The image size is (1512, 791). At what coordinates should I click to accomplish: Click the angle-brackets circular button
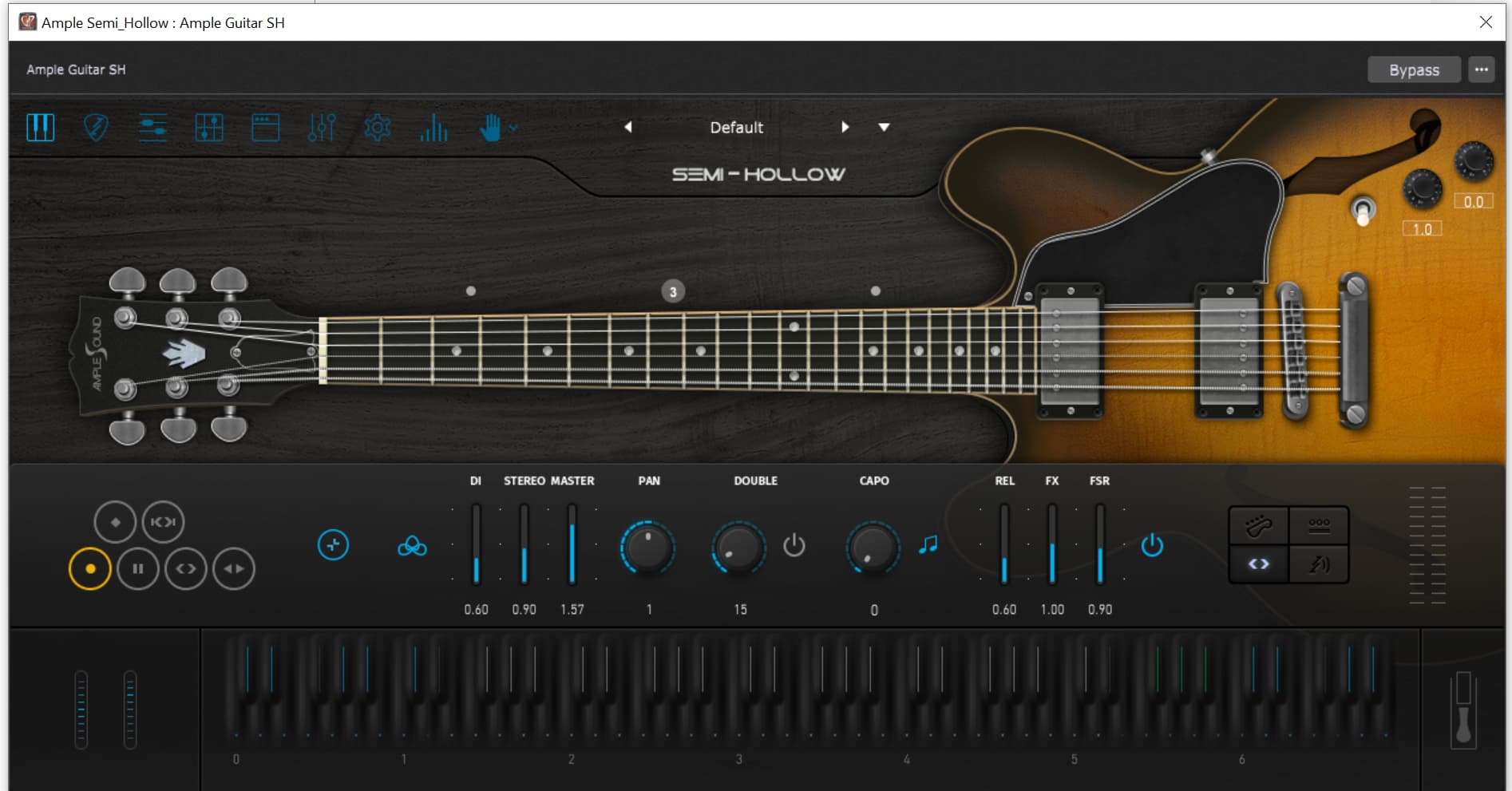pos(186,568)
